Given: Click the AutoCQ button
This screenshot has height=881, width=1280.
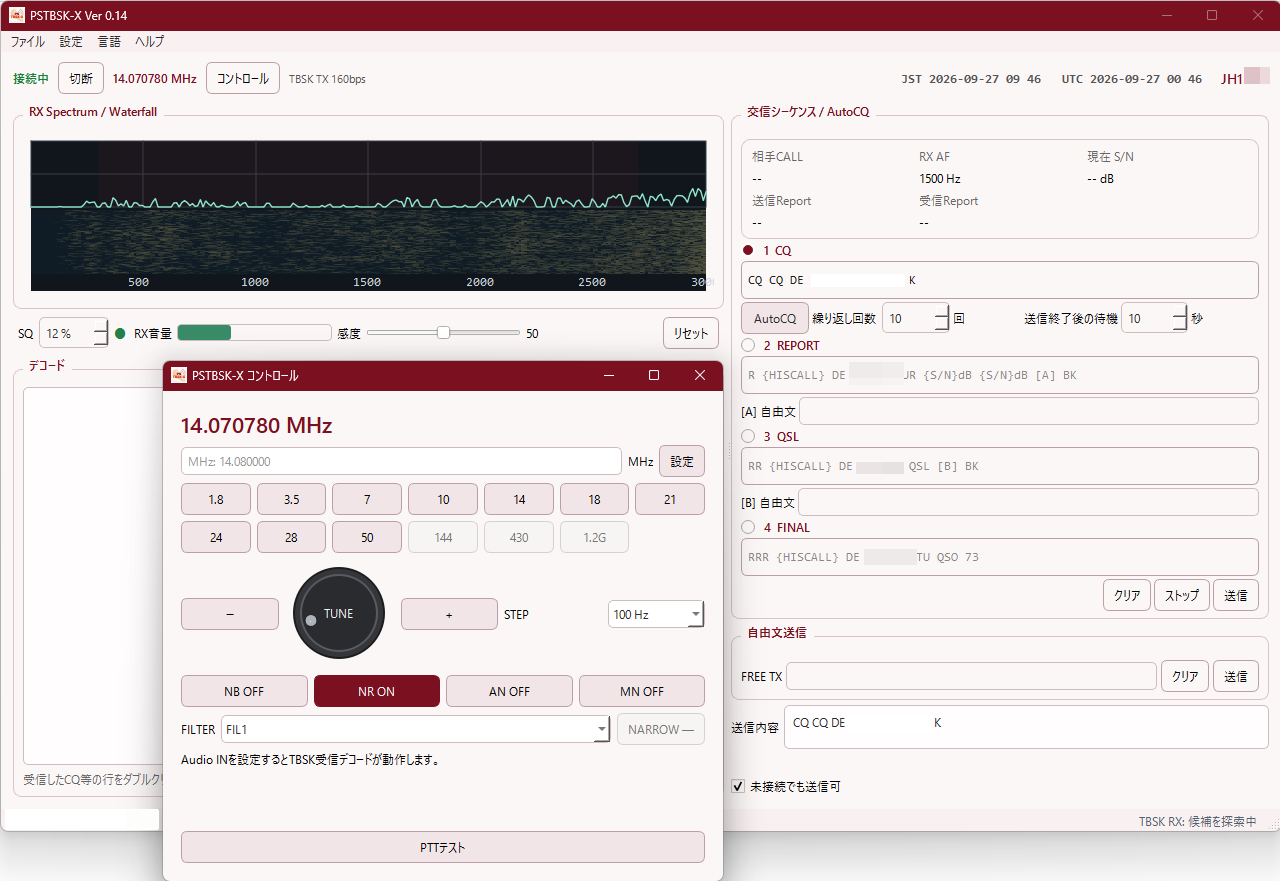Looking at the screenshot, I should click(x=775, y=318).
